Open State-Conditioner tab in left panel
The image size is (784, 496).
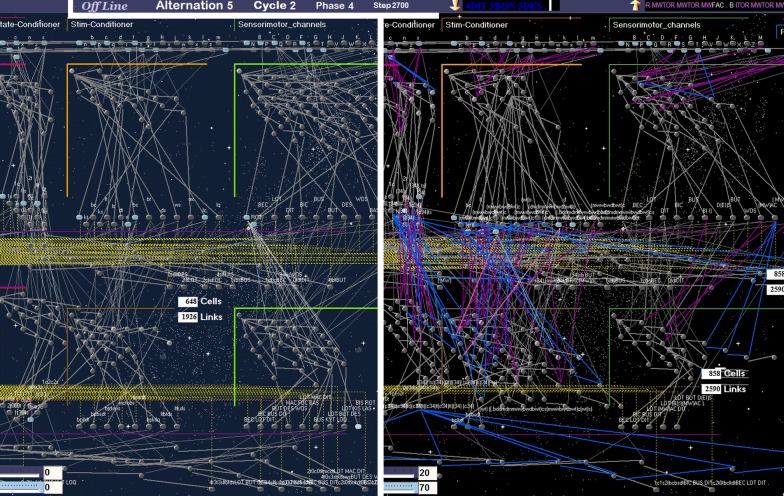point(30,24)
